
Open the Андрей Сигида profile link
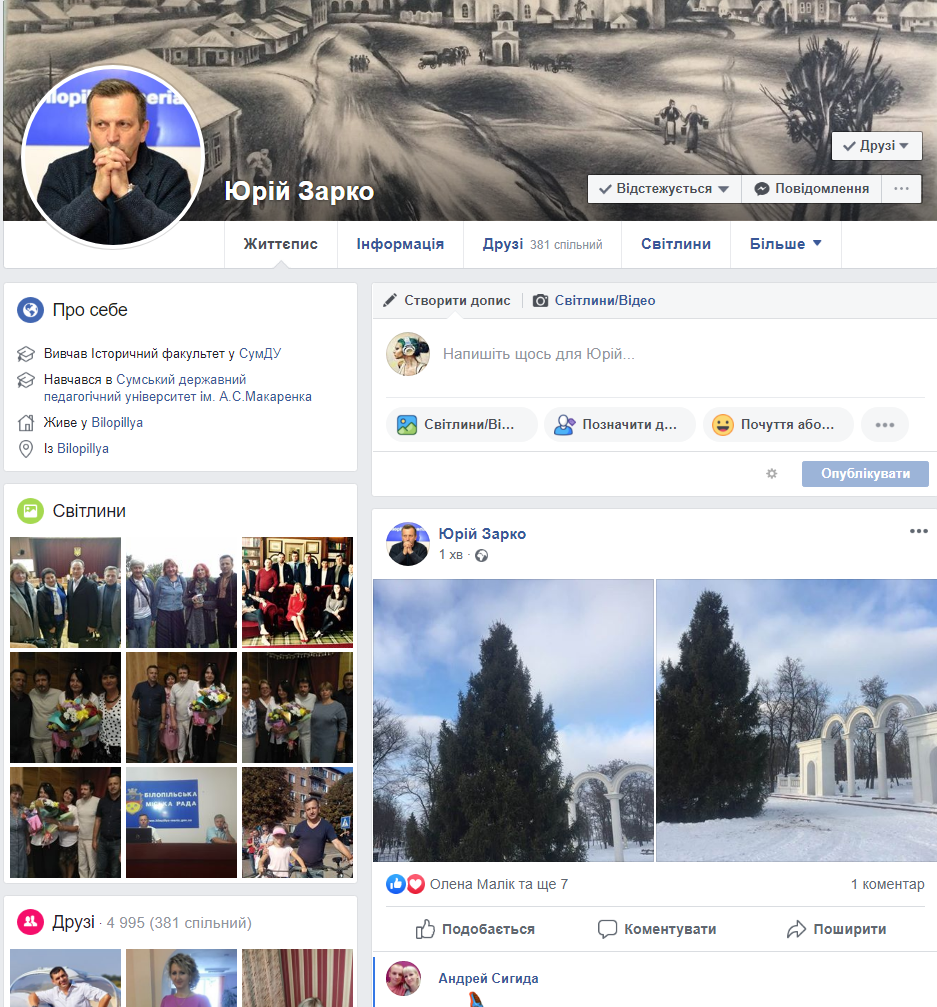coord(488,979)
